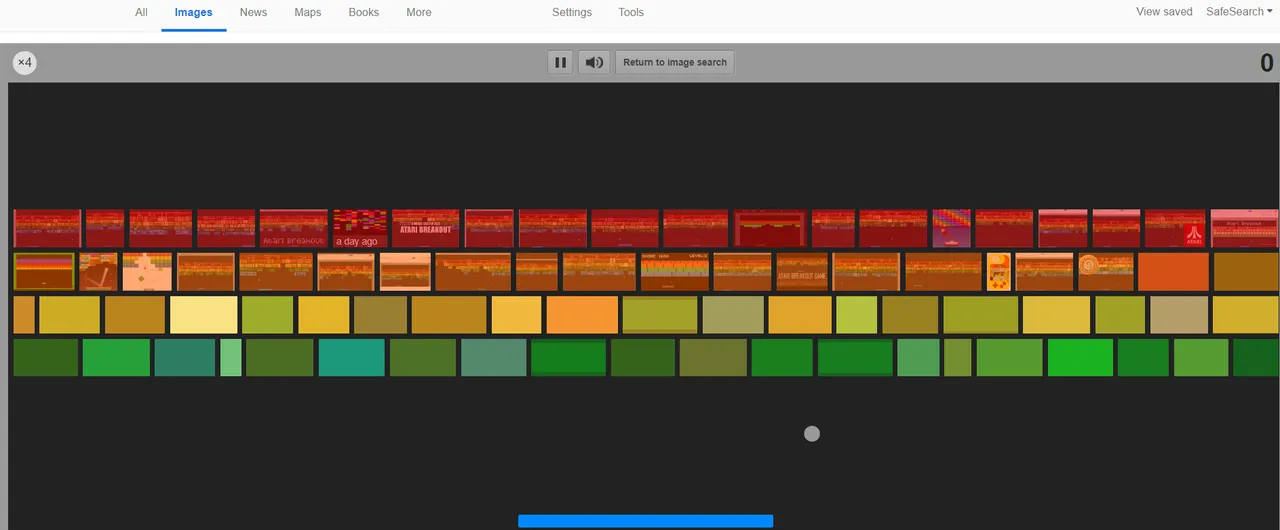Select the Images tab
The image size is (1280, 530).
point(193,12)
